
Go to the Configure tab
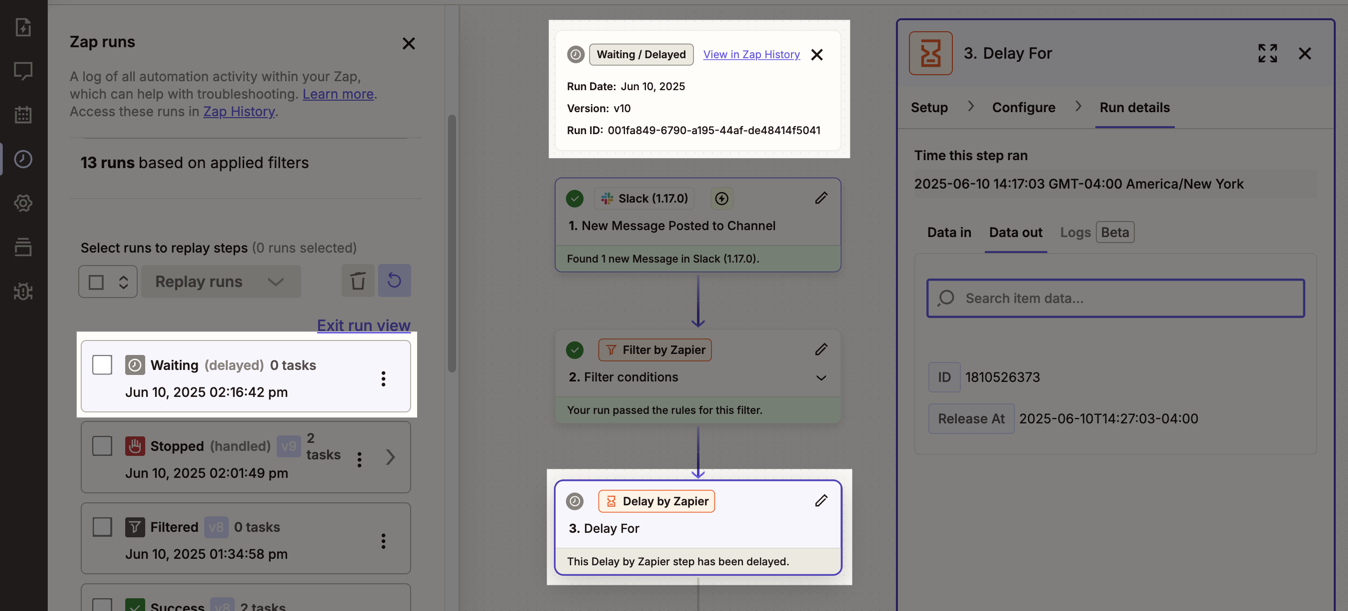(1023, 107)
